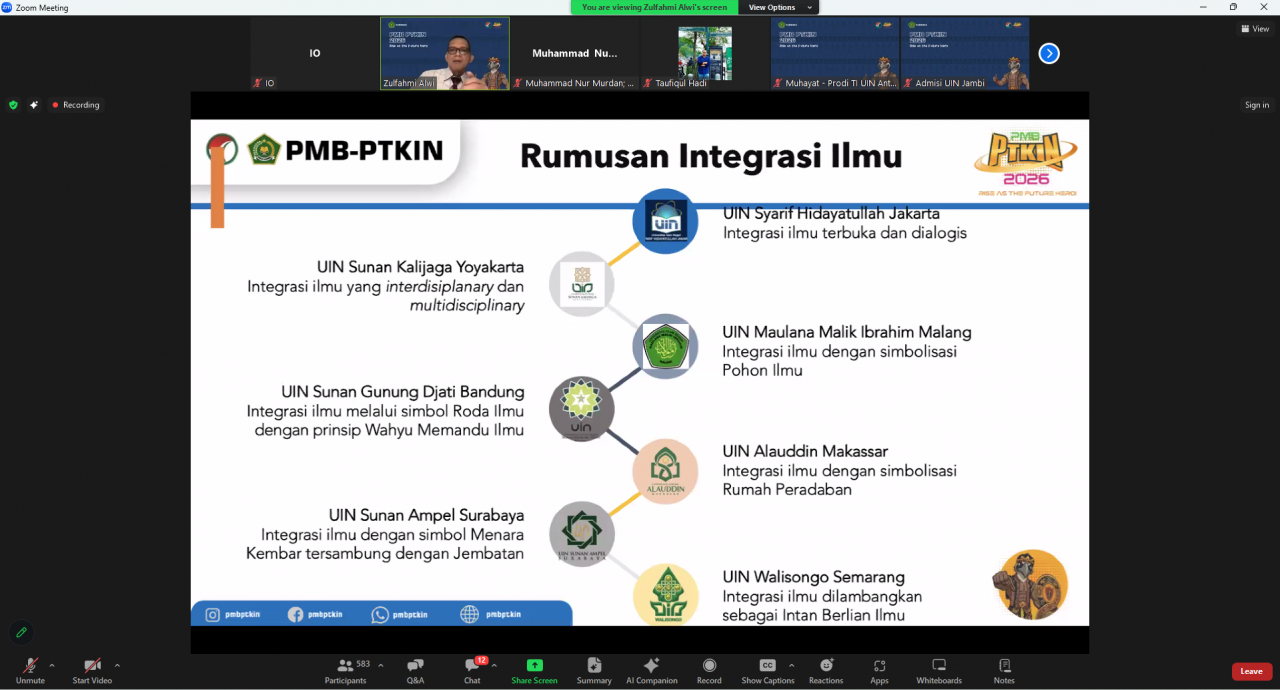Open the Participants panel
Image resolution: width=1280 pixels, height=690 pixels.
345,670
